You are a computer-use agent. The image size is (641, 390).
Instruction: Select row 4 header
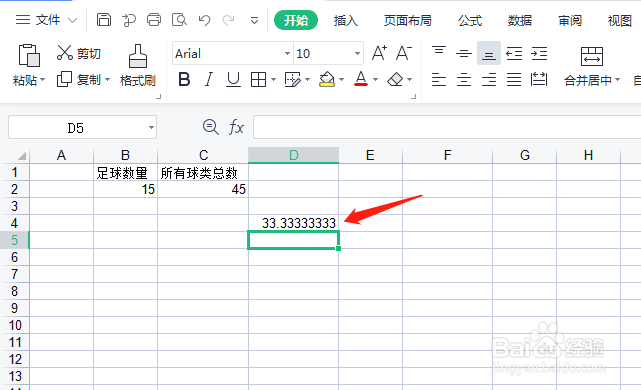click(x=14, y=223)
